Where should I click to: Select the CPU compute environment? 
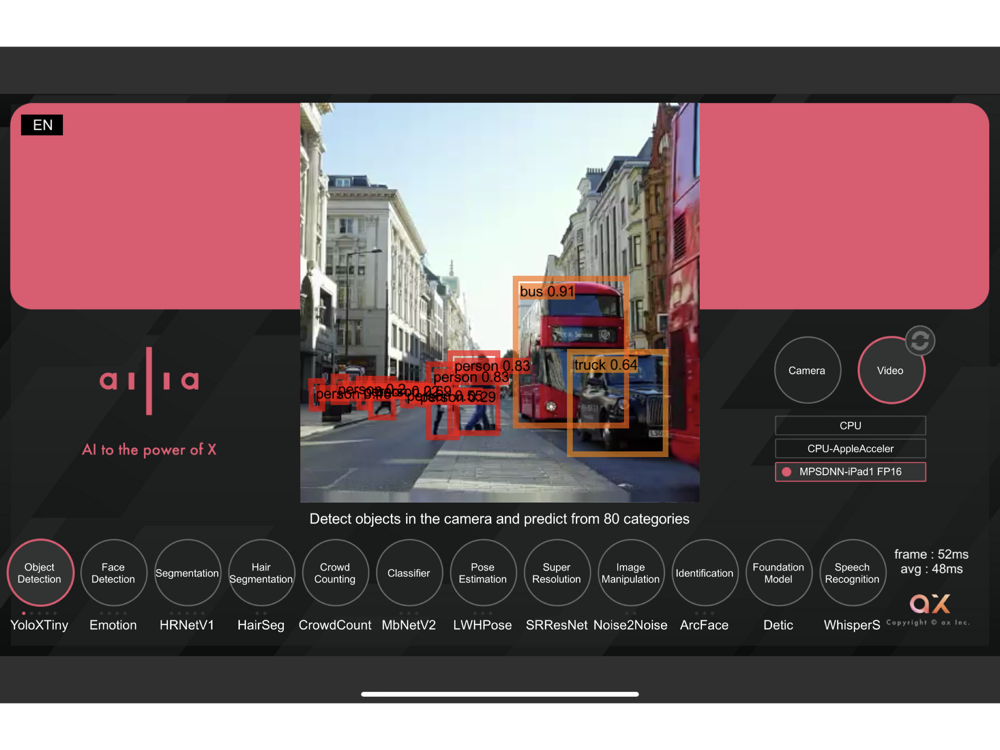coord(850,425)
